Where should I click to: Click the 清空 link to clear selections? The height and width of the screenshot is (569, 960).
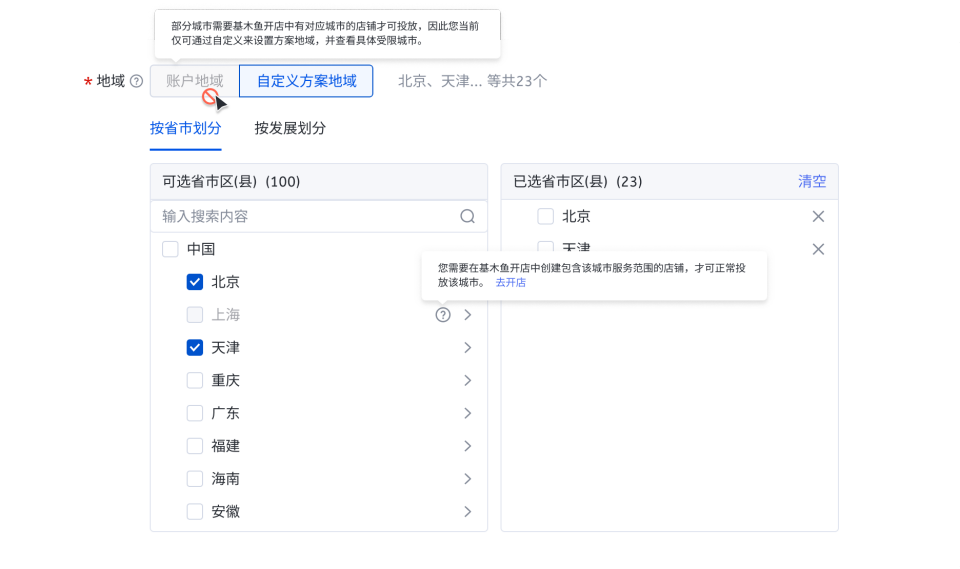(x=812, y=181)
